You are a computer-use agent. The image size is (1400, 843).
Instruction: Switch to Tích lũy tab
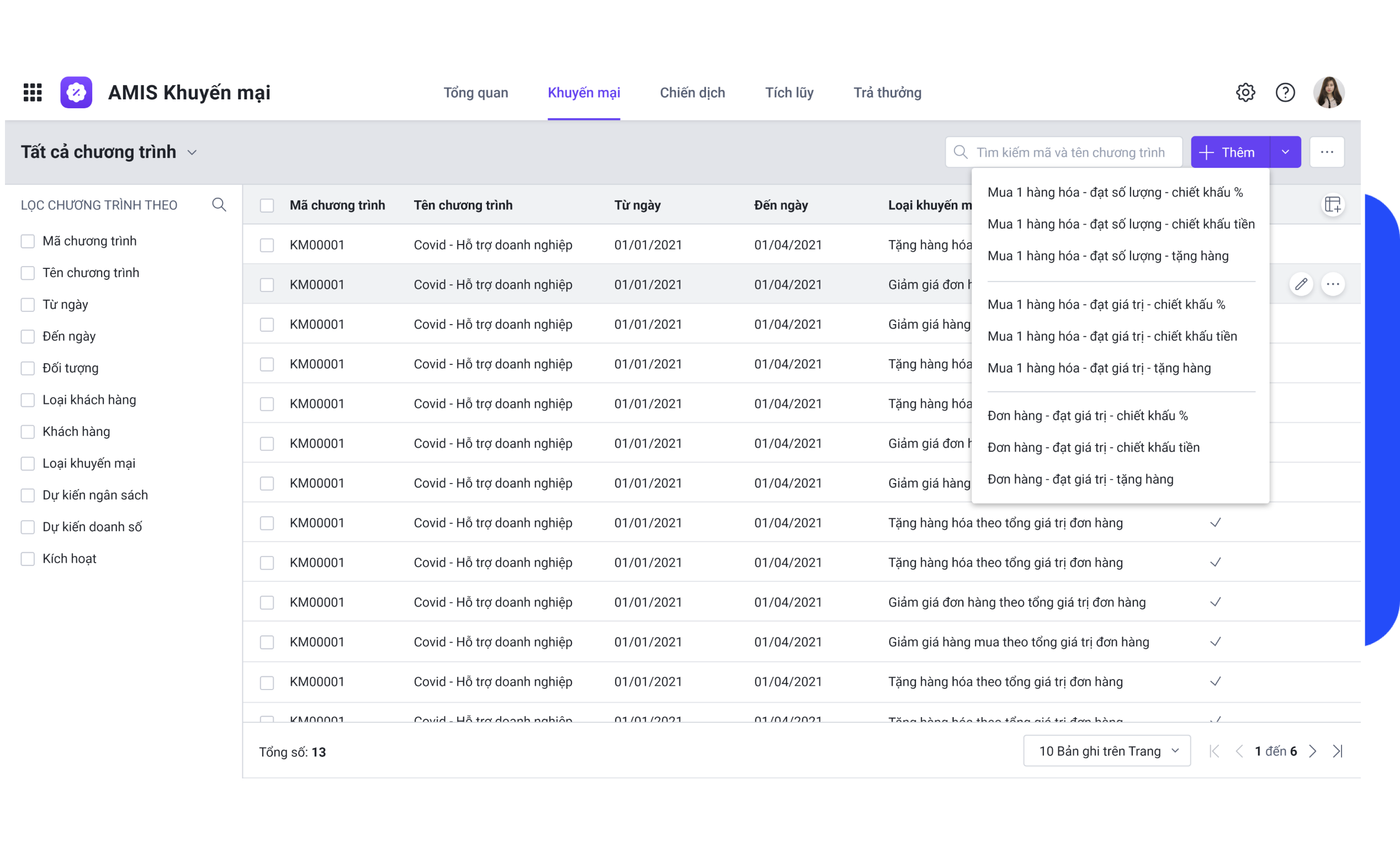click(x=788, y=92)
